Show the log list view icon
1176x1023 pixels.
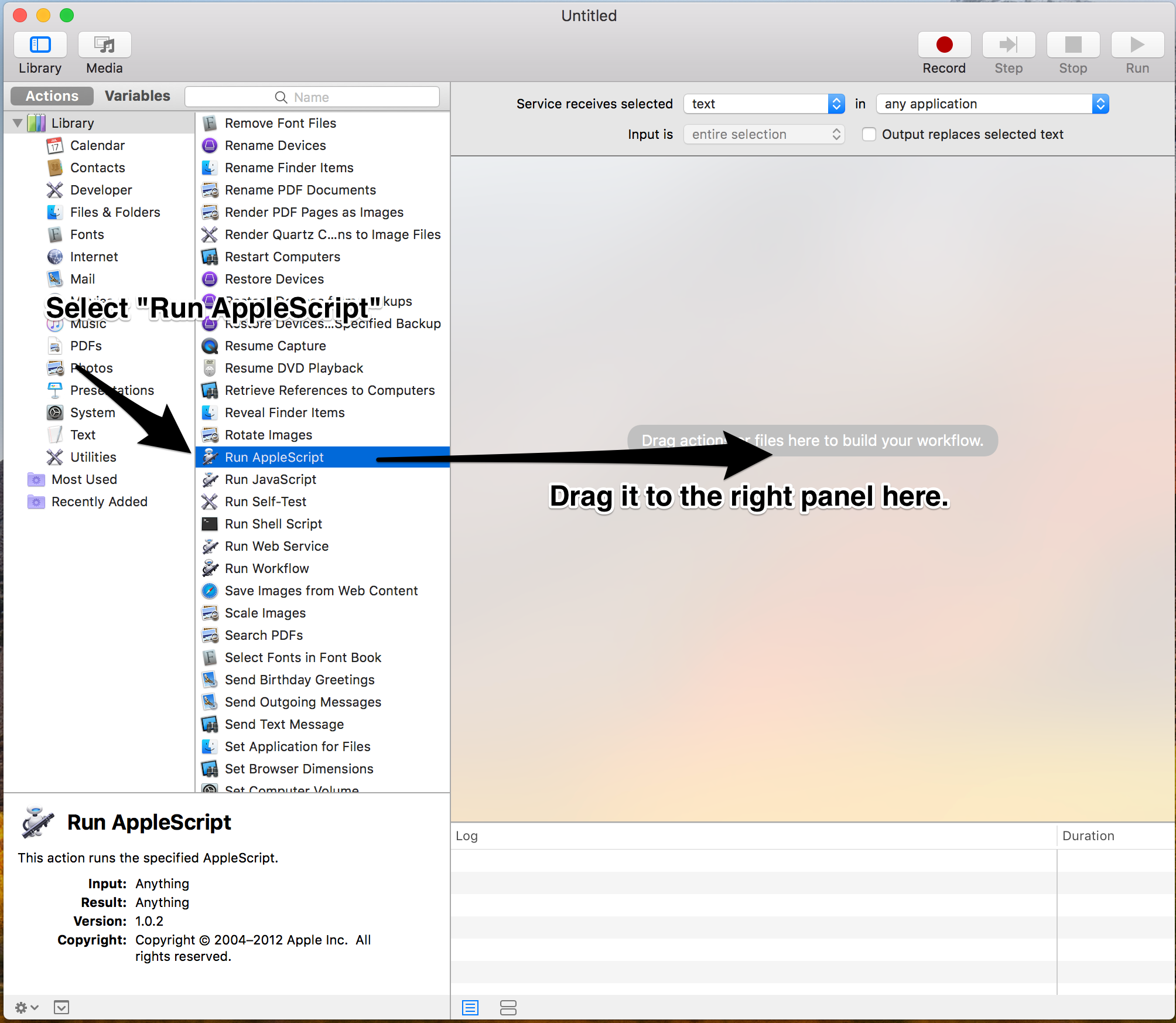[x=470, y=1007]
